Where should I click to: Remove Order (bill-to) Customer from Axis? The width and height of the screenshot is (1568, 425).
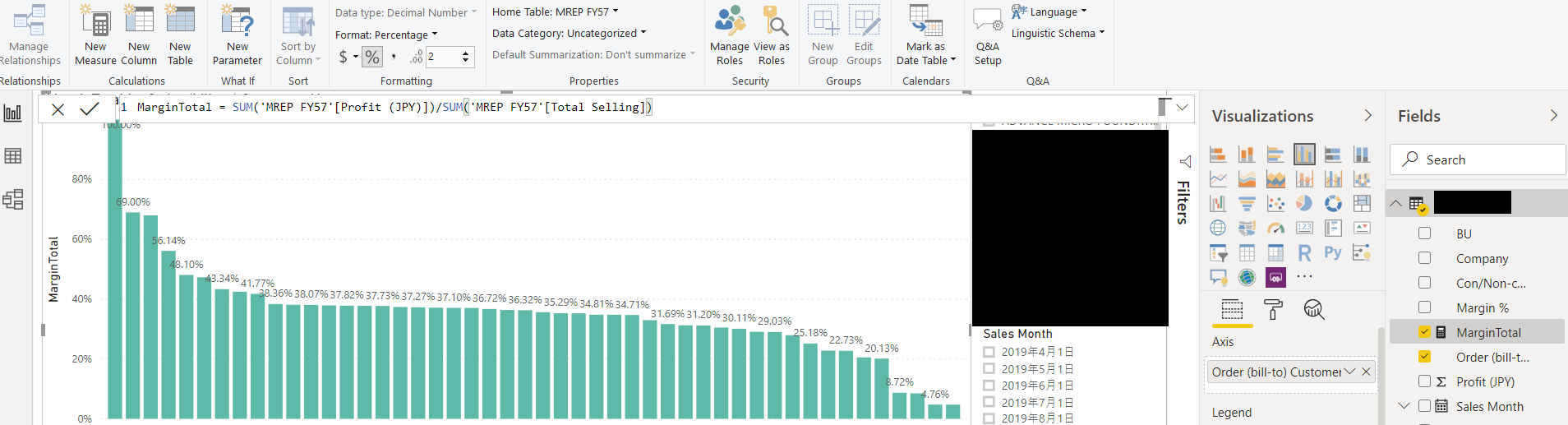[1366, 372]
